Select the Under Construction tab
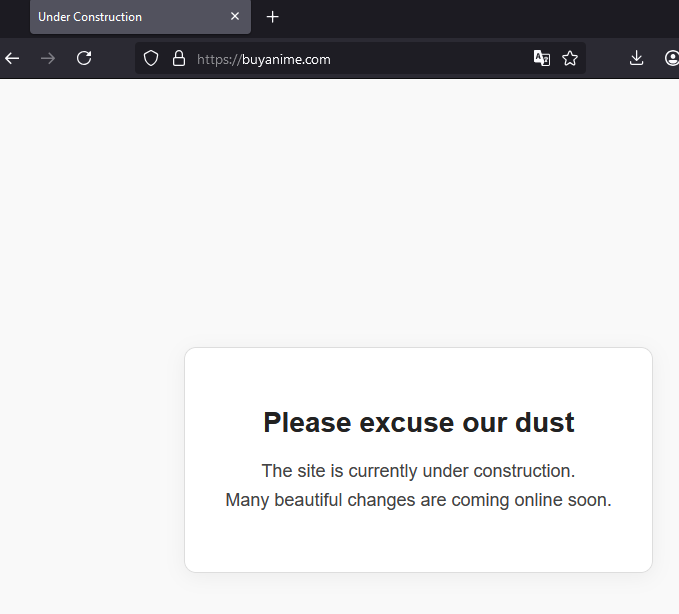 point(140,17)
